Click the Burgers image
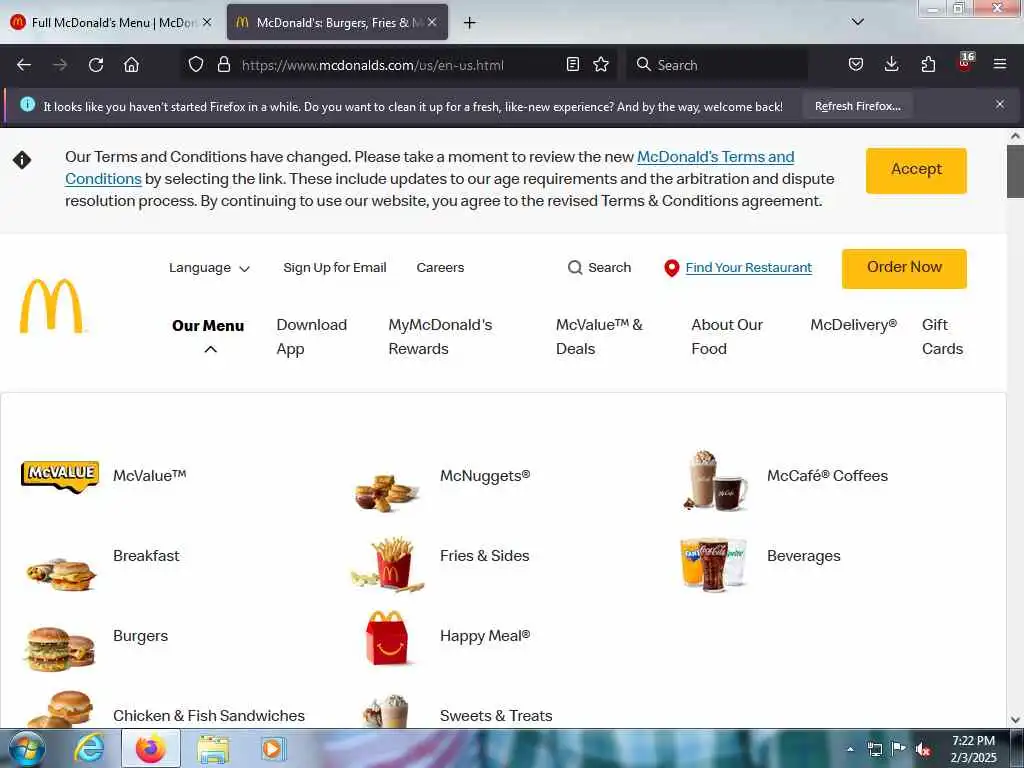 (x=60, y=649)
